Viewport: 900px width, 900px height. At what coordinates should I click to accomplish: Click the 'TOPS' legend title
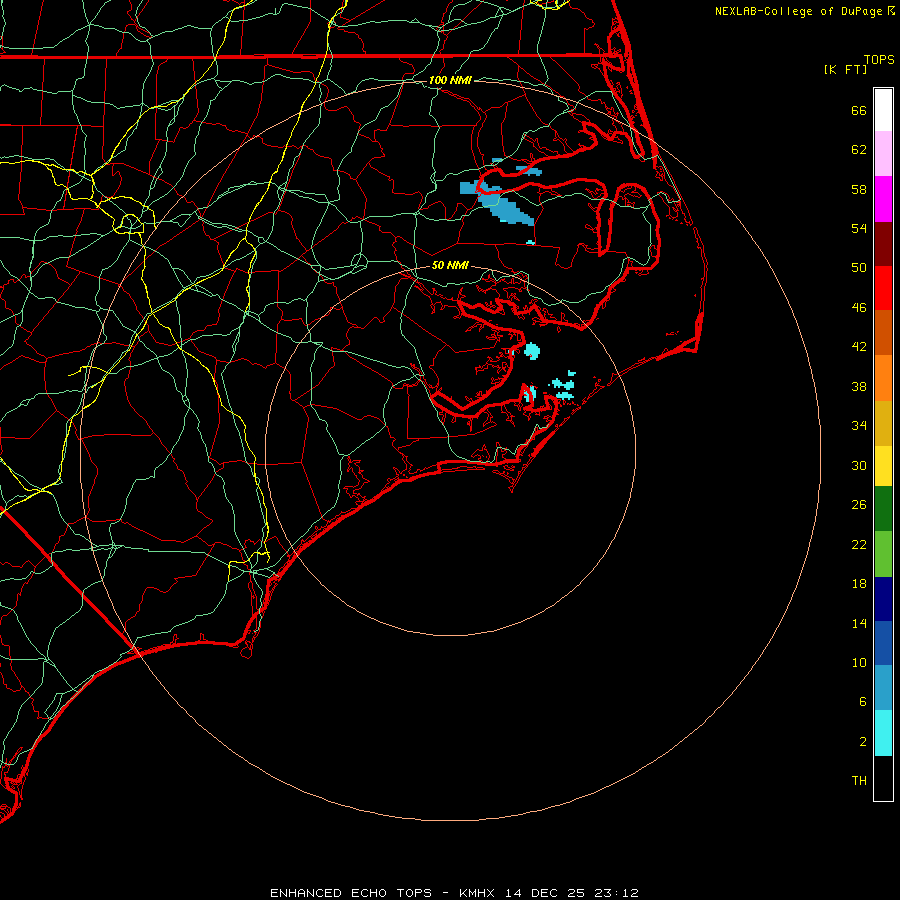(879, 59)
